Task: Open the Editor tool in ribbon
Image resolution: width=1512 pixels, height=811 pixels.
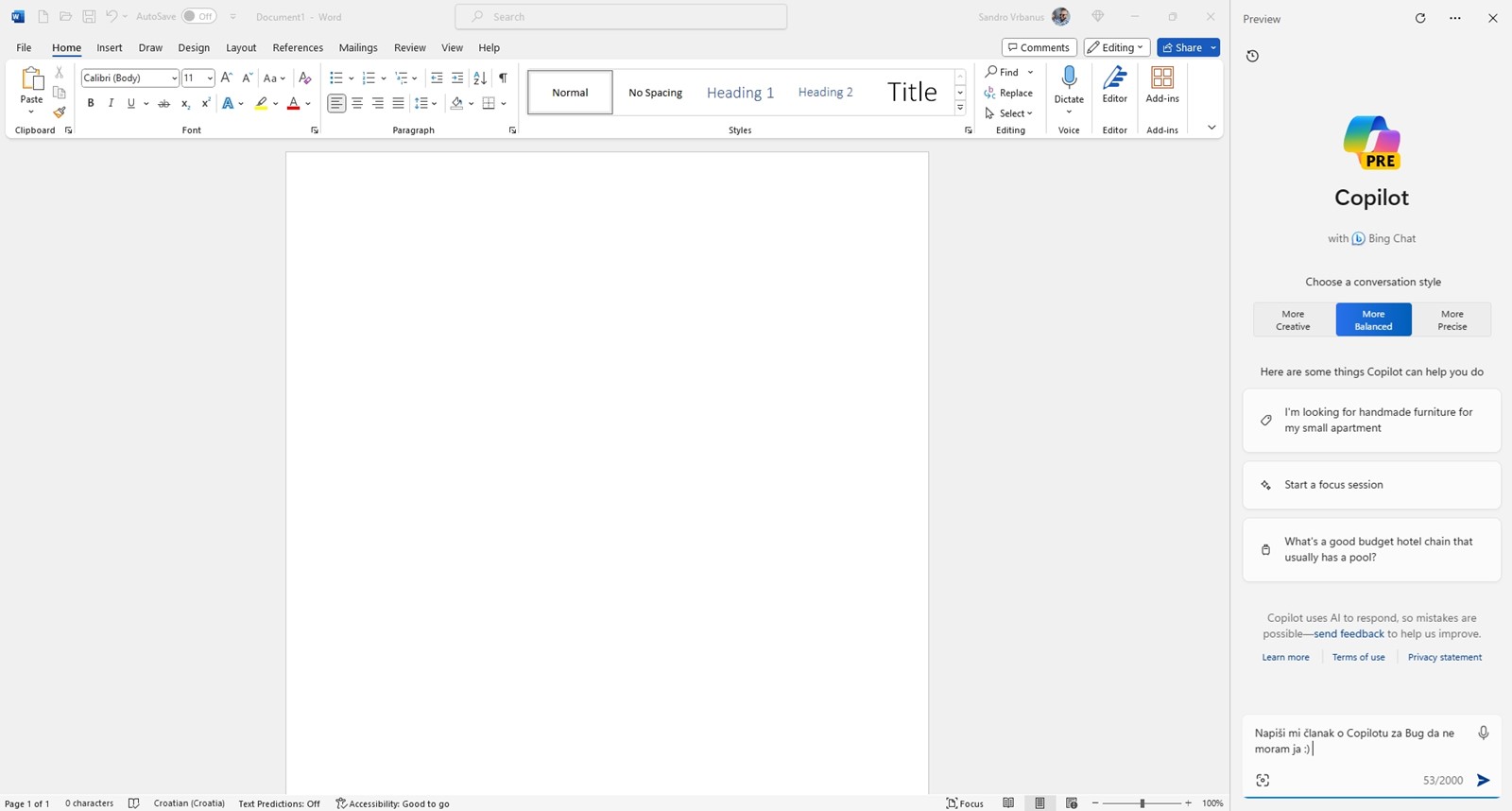Action: click(1114, 85)
